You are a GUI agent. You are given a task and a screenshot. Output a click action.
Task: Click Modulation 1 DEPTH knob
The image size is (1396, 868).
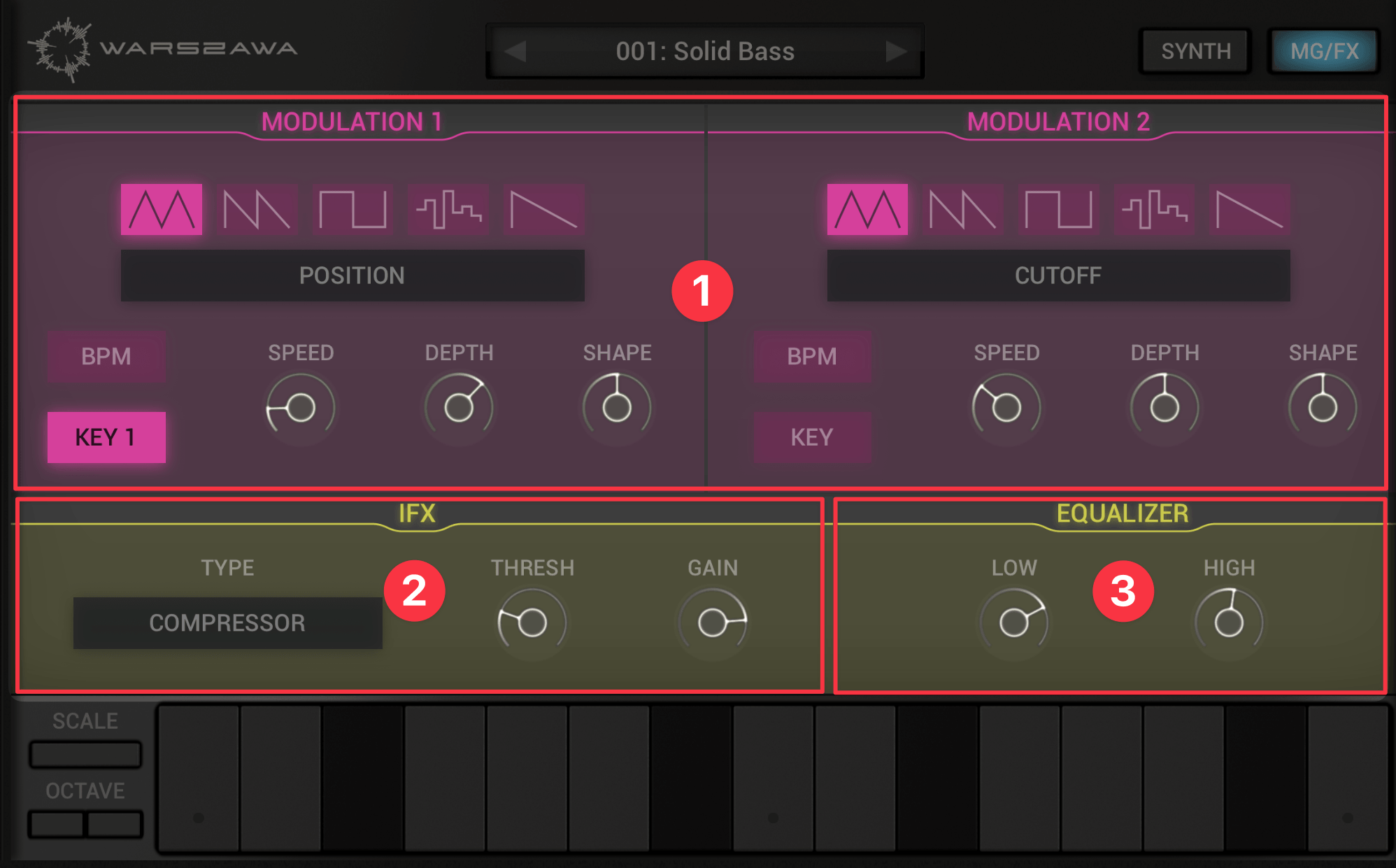pyautogui.click(x=459, y=408)
